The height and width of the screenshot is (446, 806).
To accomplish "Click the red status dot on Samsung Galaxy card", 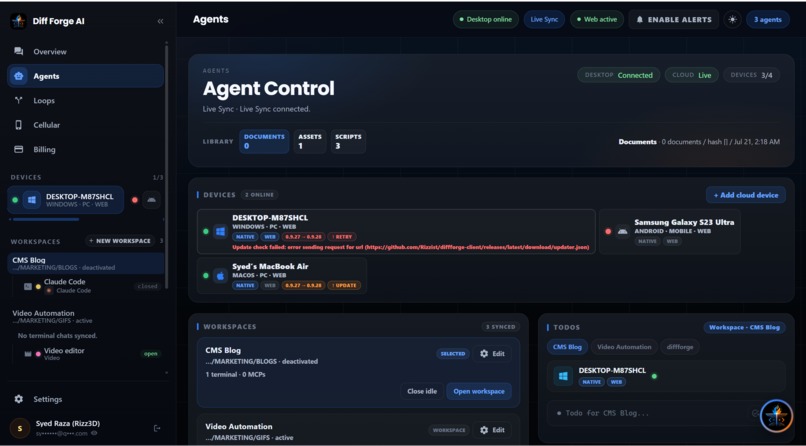I will coord(608,231).
